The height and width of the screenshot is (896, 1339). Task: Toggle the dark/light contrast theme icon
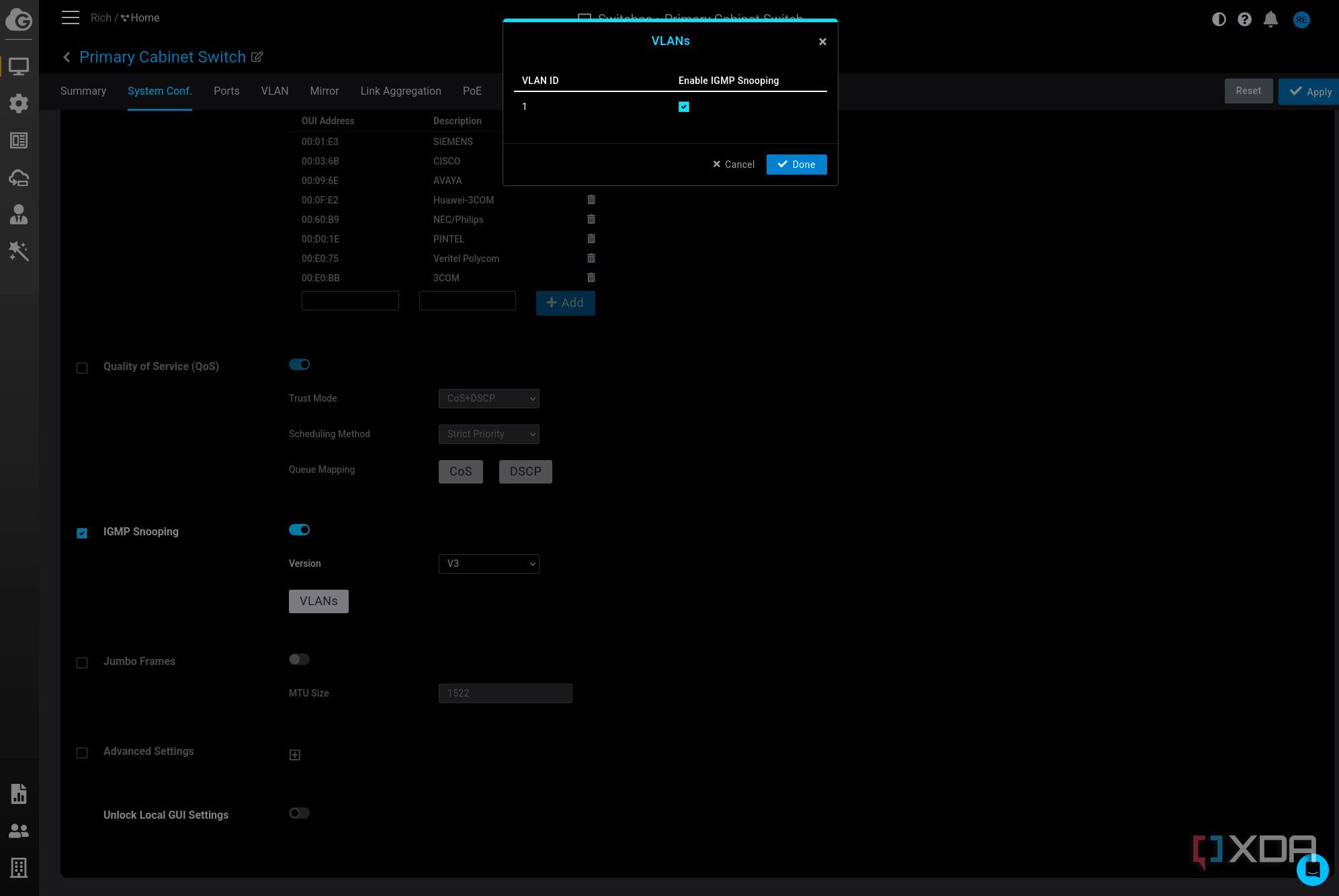tap(1219, 19)
